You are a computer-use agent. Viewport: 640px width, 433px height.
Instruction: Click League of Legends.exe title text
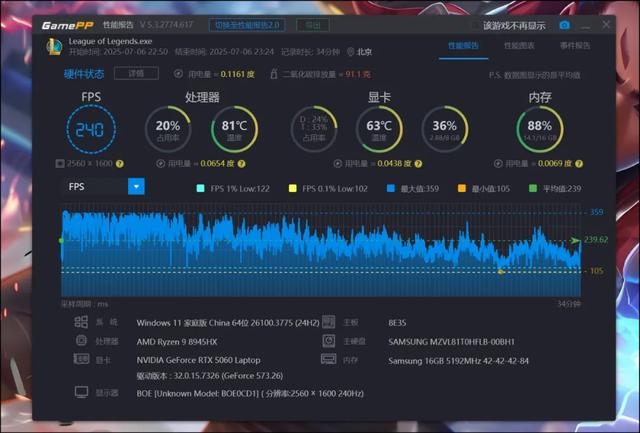pos(110,41)
